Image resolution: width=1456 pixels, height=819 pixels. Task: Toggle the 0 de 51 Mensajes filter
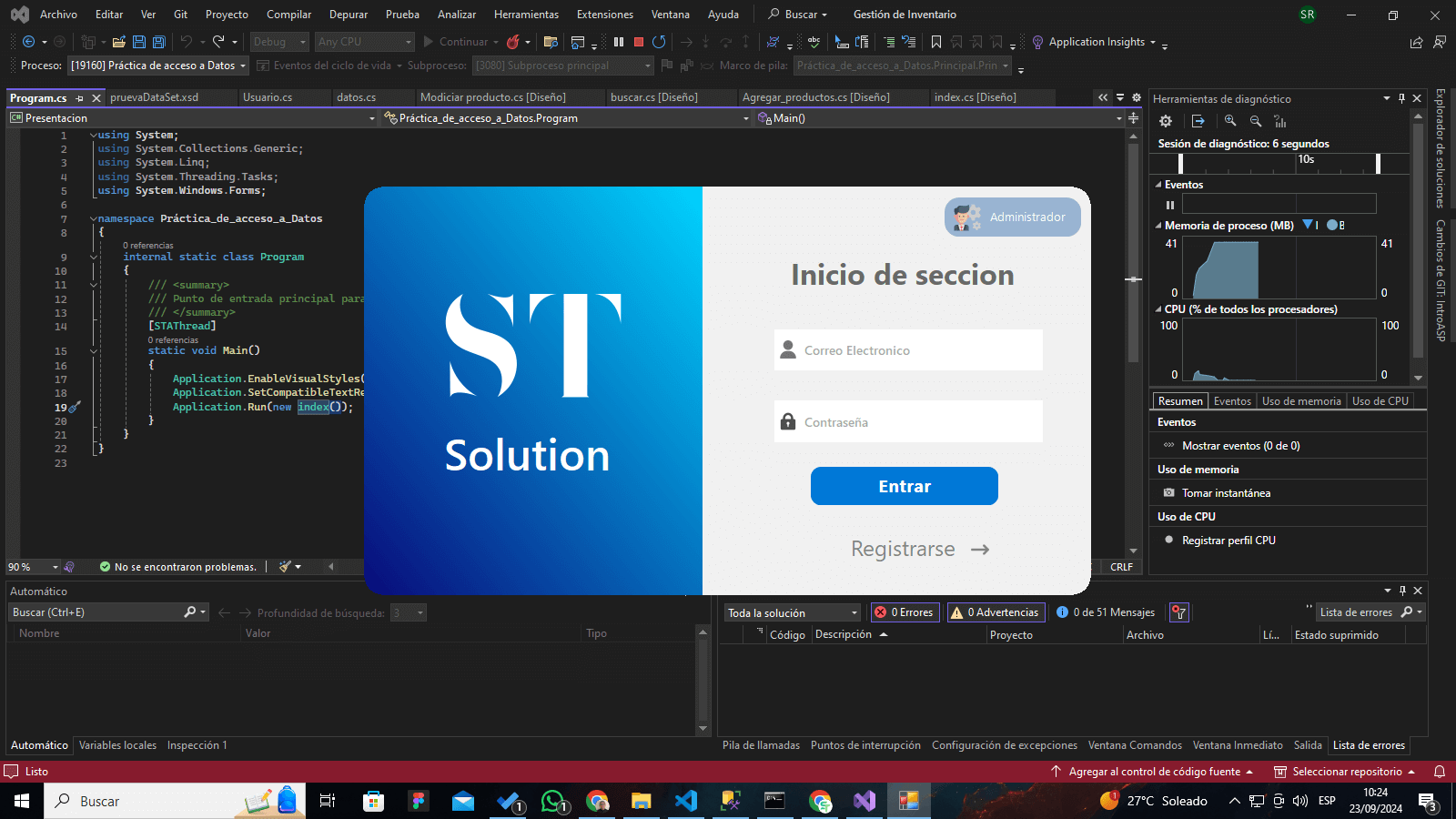point(1106,612)
